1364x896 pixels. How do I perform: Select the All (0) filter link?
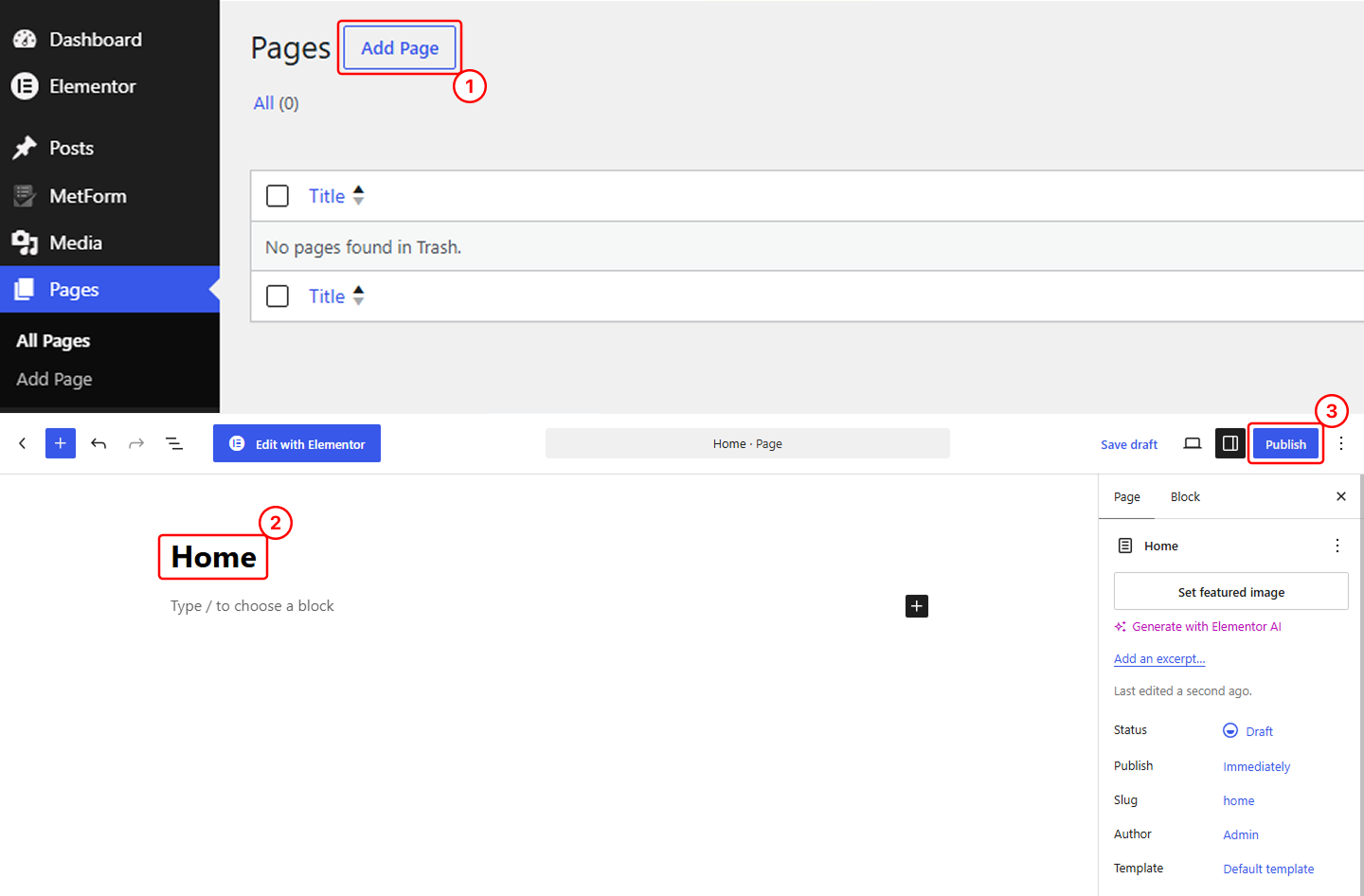[x=276, y=103]
